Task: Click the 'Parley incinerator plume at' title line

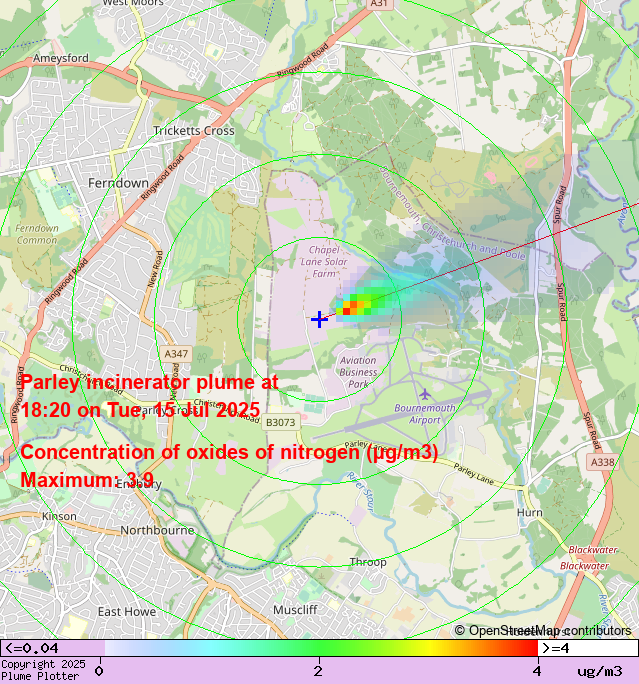Action: (x=149, y=383)
